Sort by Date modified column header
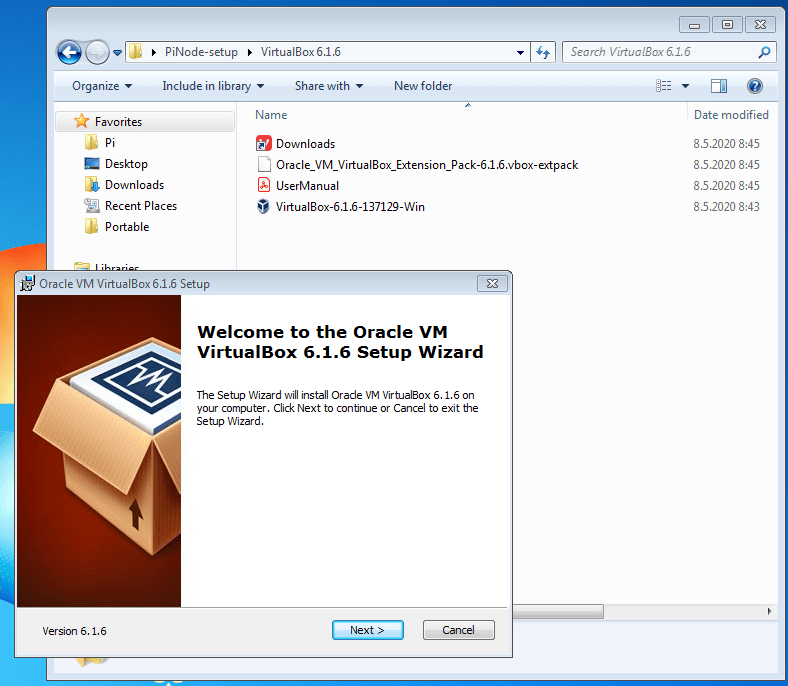The height and width of the screenshot is (686, 788). [x=731, y=115]
